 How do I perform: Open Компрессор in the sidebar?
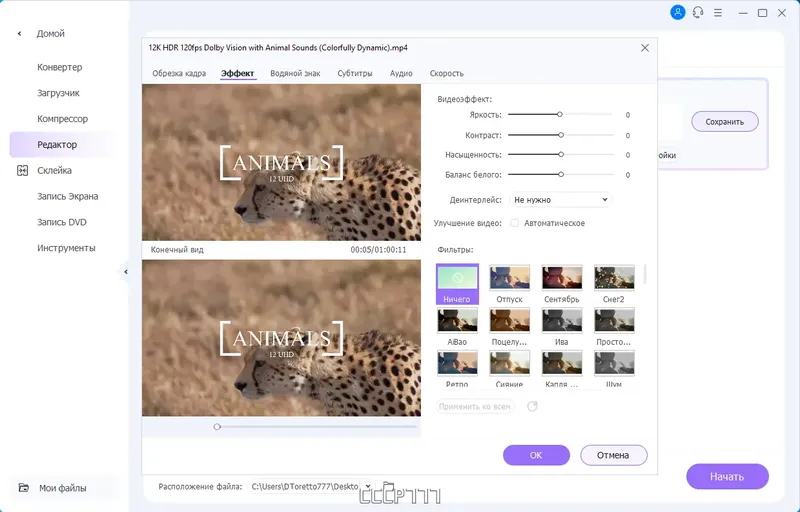62,119
